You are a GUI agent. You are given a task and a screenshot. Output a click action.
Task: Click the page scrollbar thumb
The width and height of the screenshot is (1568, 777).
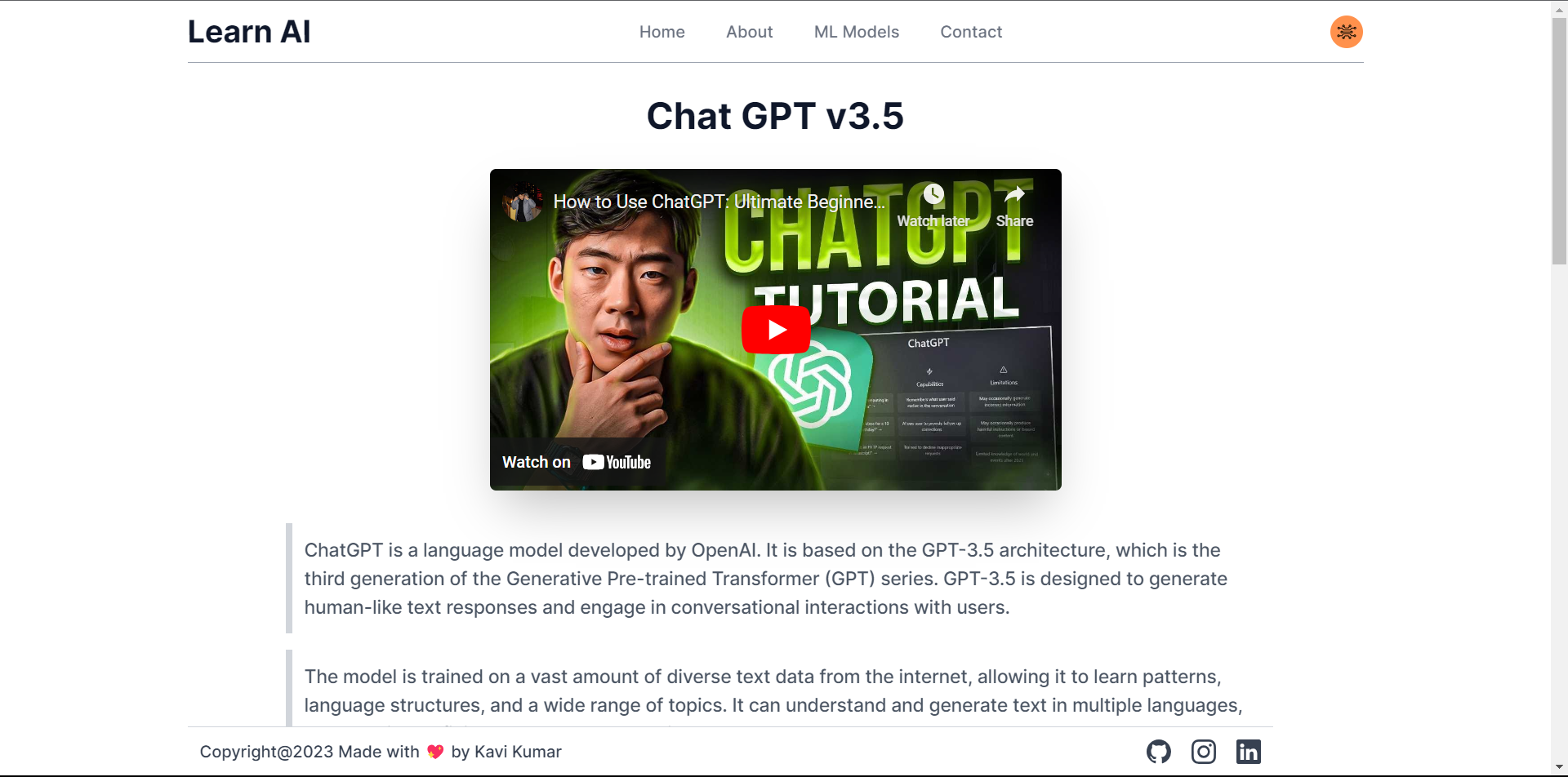(1559, 140)
